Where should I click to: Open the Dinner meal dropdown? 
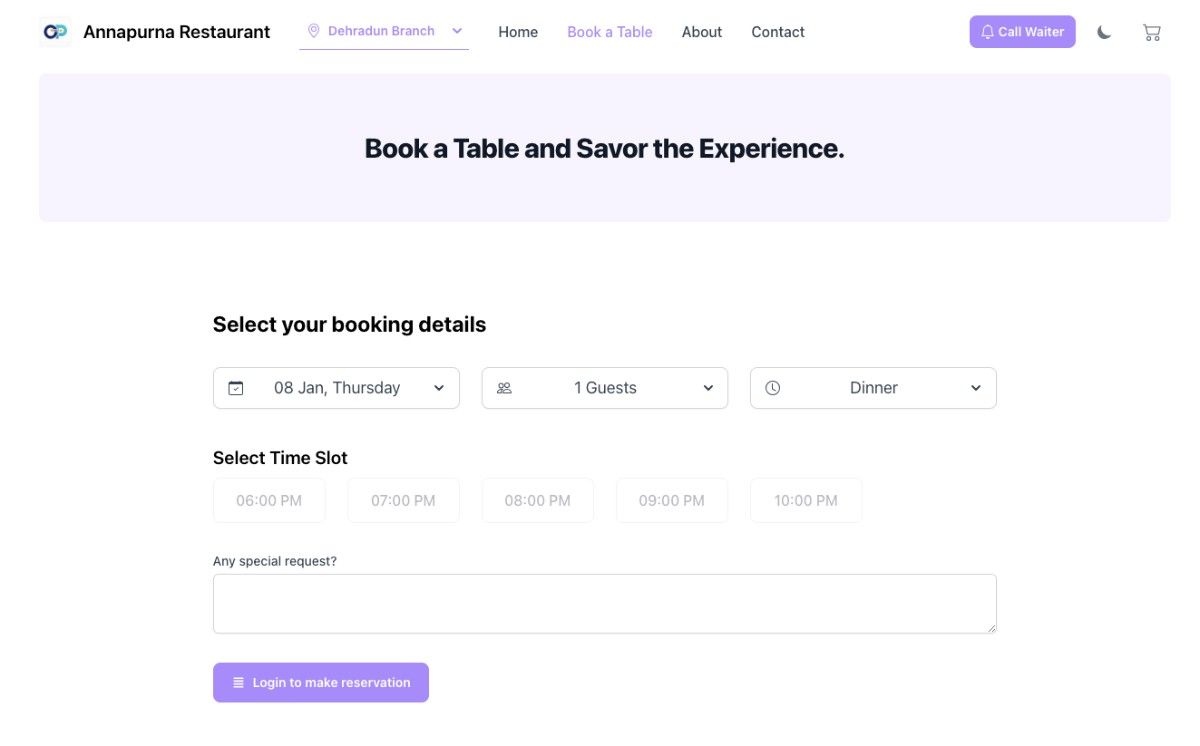point(873,388)
